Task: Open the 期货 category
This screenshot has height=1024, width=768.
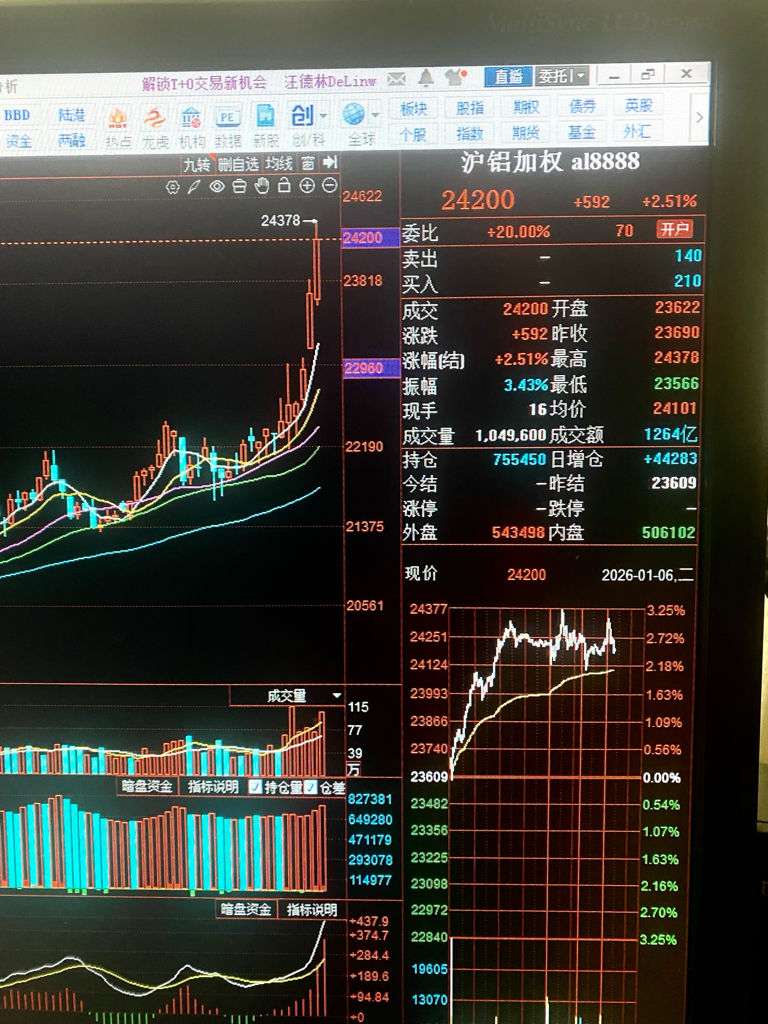Action: [526, 133]
